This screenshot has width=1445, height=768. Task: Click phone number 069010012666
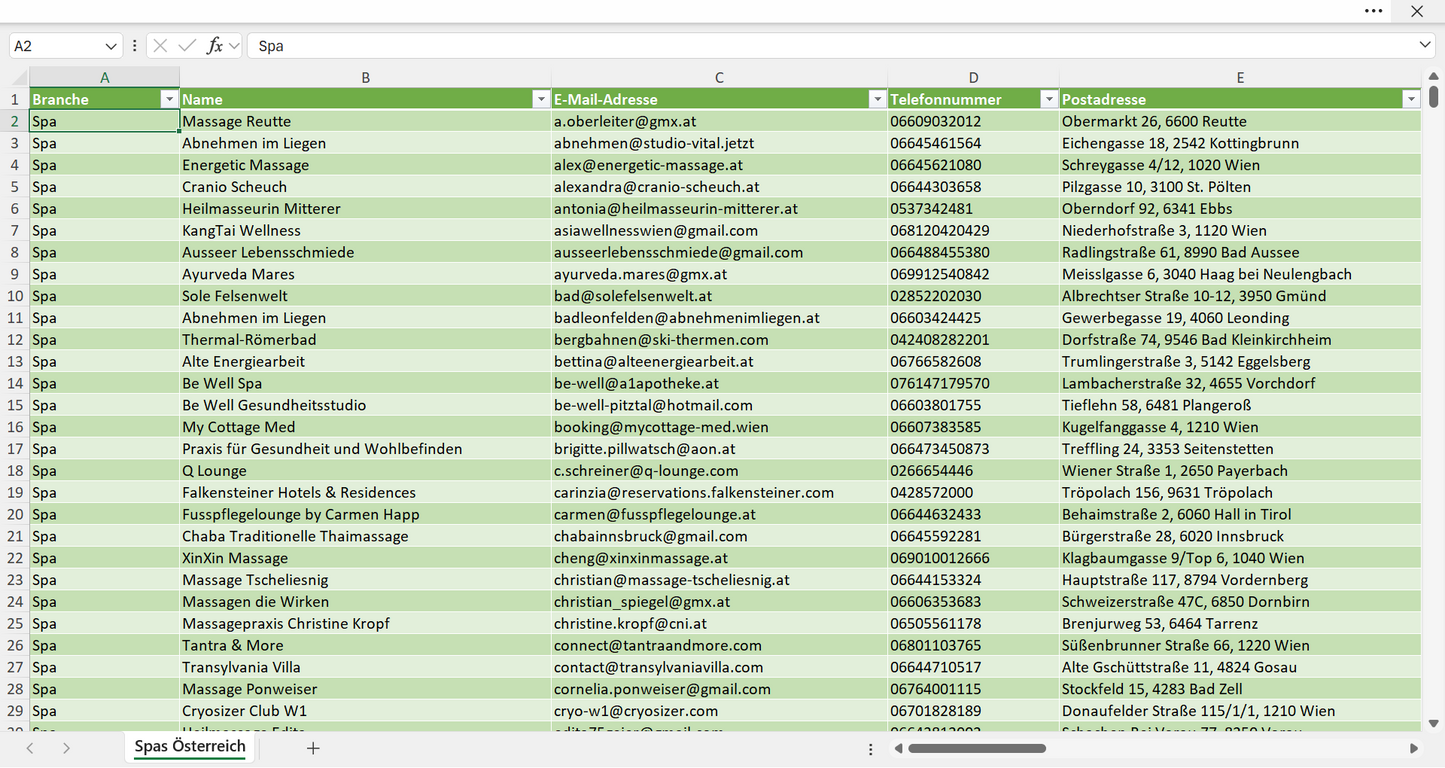pos(973,558)
